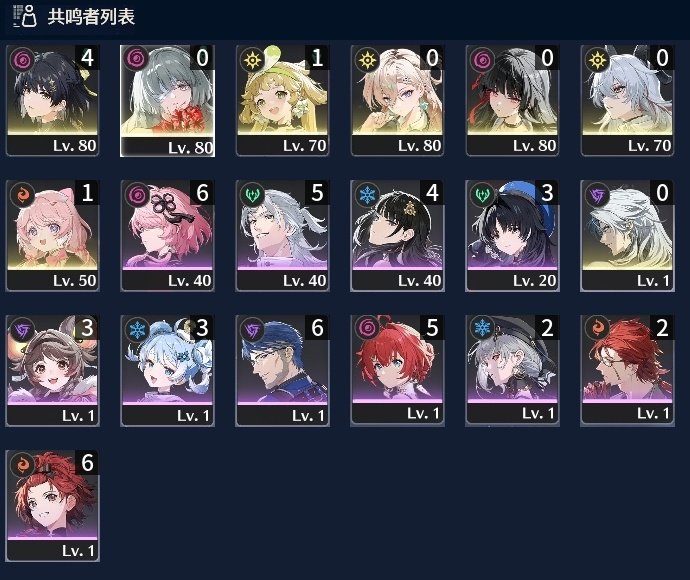The image size is (690, 580).
Task: Select the gray-haired character with black cap
Action: (x=512, y=370)
